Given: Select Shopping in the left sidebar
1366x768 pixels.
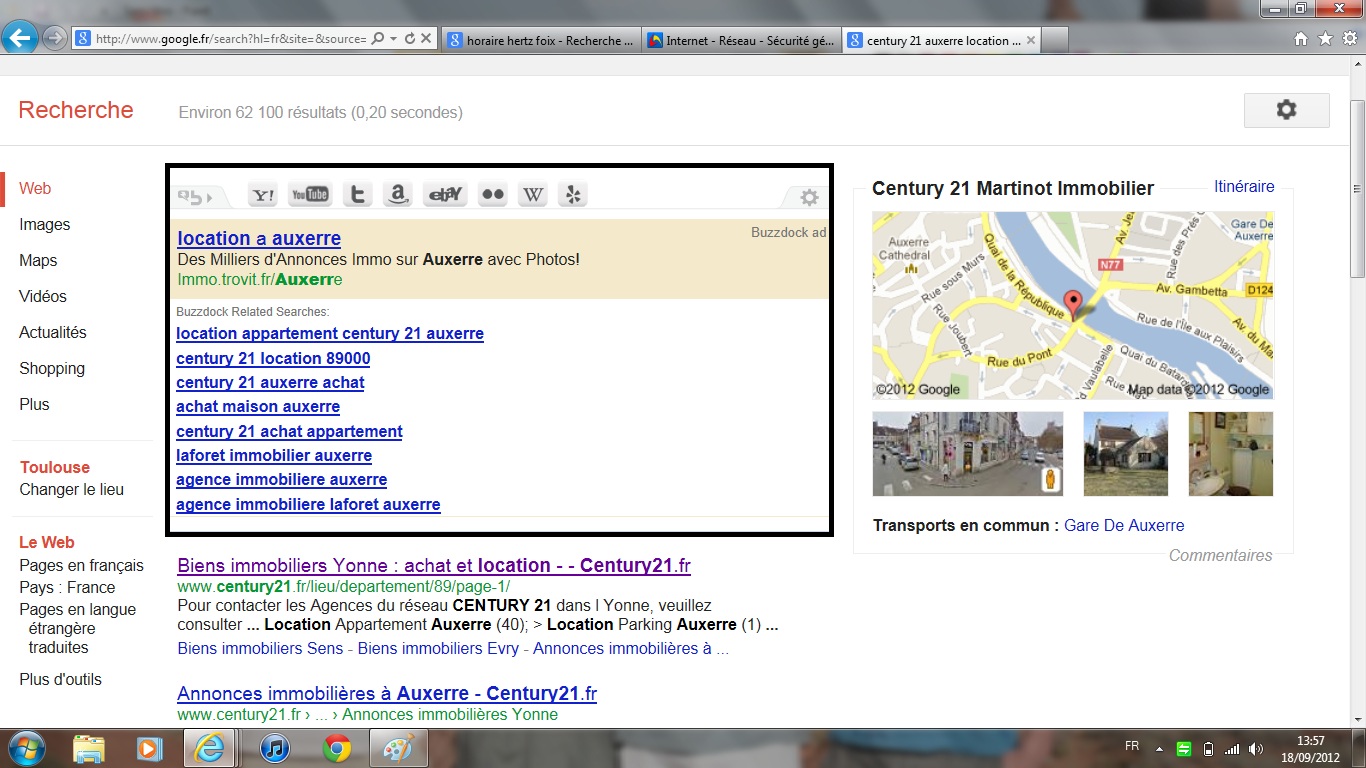Looking at the screenshot, I should (x=52, y=368).
